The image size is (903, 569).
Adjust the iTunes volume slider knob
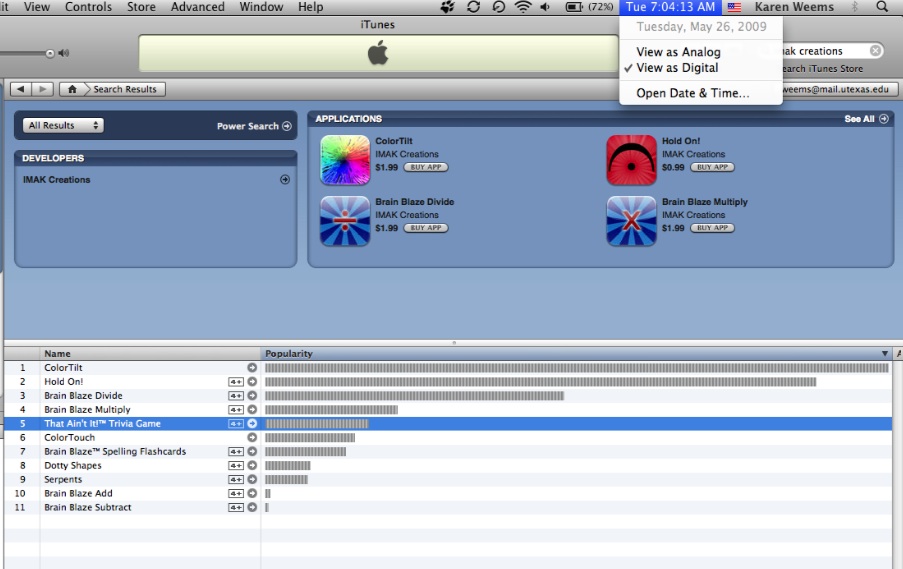50,54
